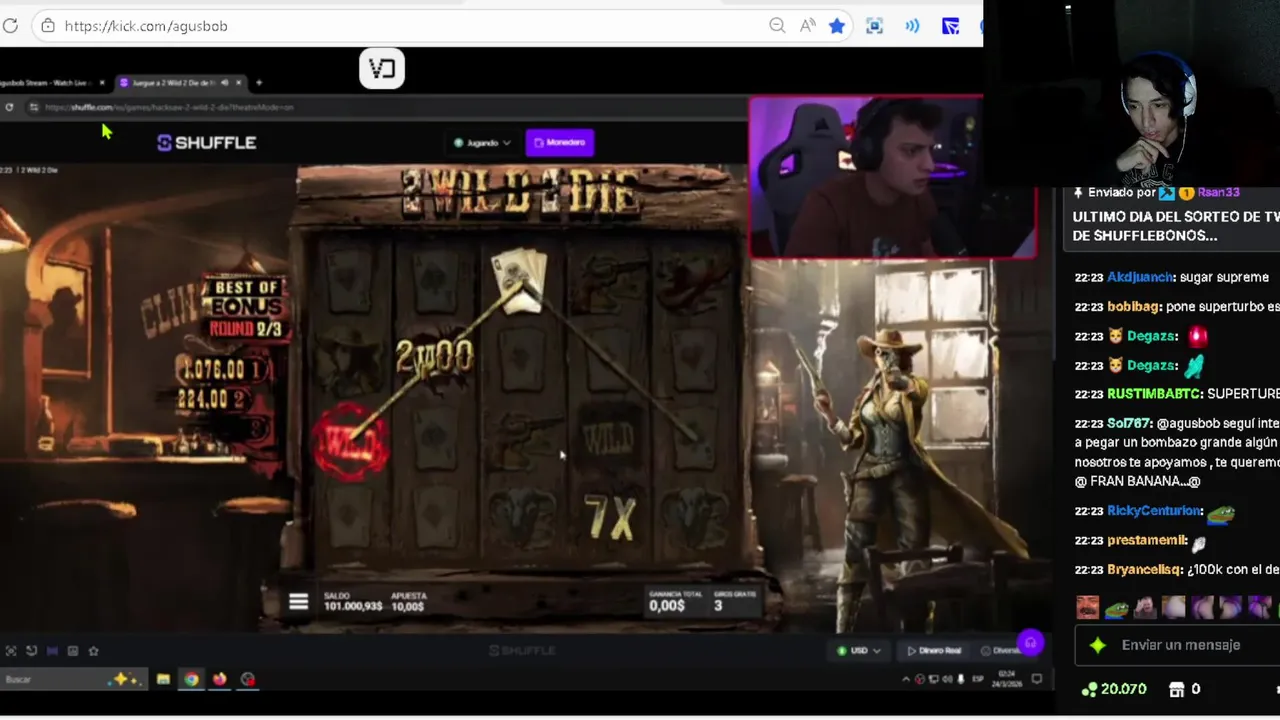Click the Rsan33 username in pinned message
The height and width of the screenshot is (720, 1280).
click(x=1218, y=192)
